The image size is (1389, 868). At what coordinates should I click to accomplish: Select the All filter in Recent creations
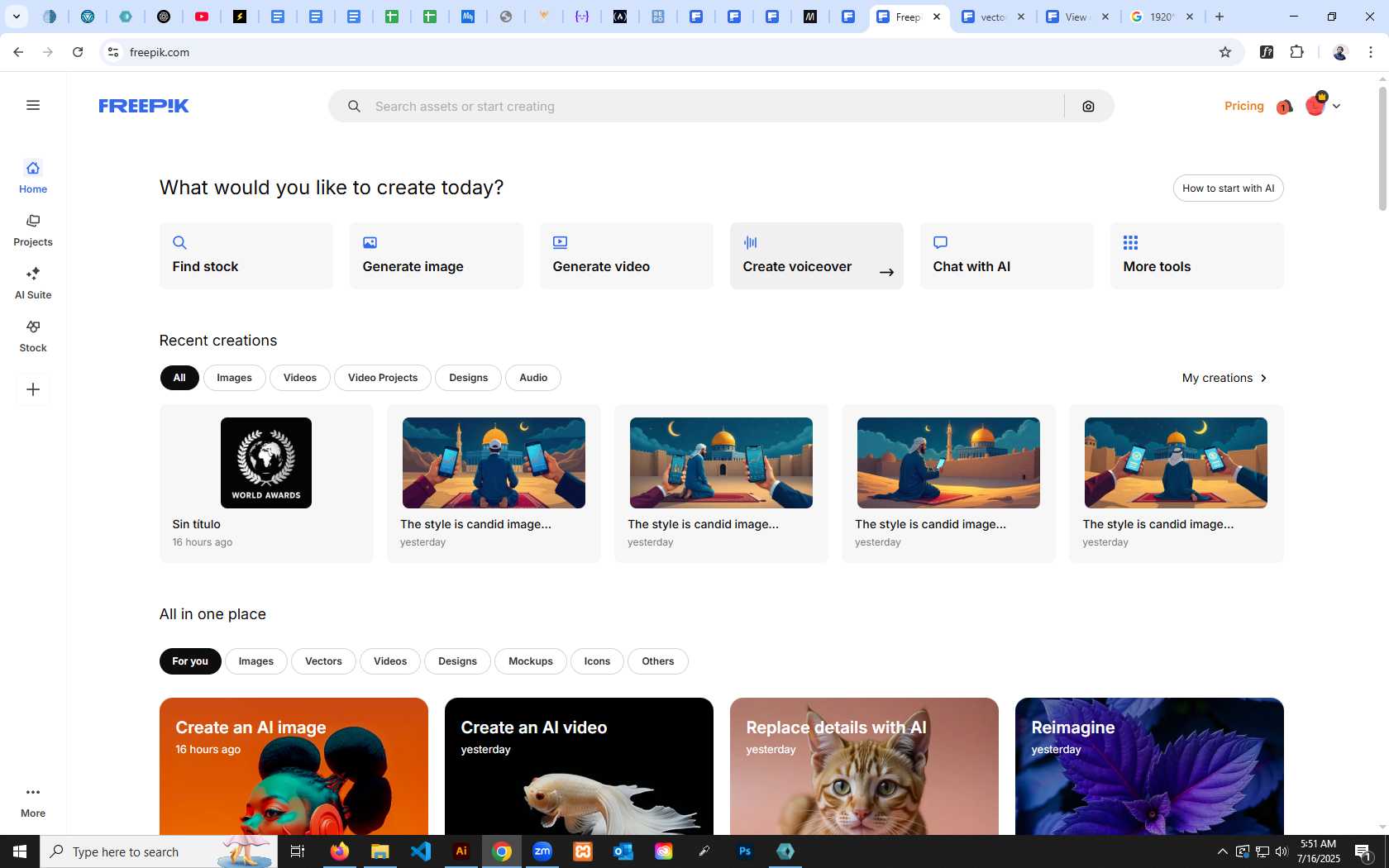tap(179, 378)
